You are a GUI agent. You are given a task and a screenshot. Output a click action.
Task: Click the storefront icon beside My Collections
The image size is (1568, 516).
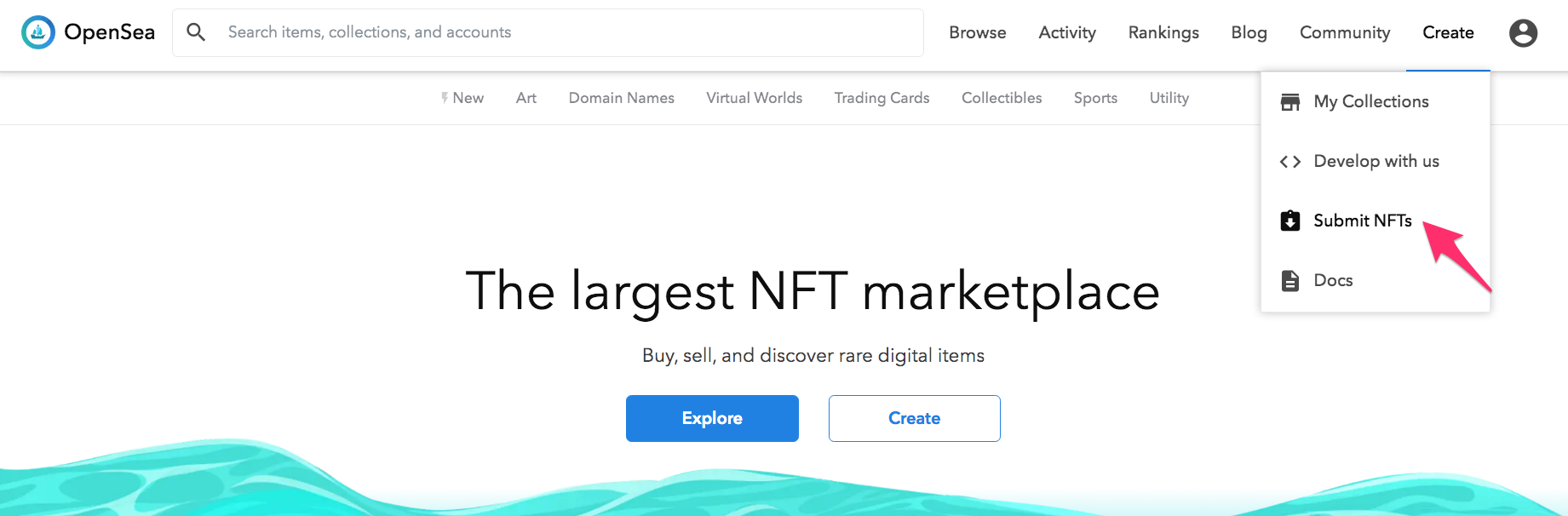1290,102
